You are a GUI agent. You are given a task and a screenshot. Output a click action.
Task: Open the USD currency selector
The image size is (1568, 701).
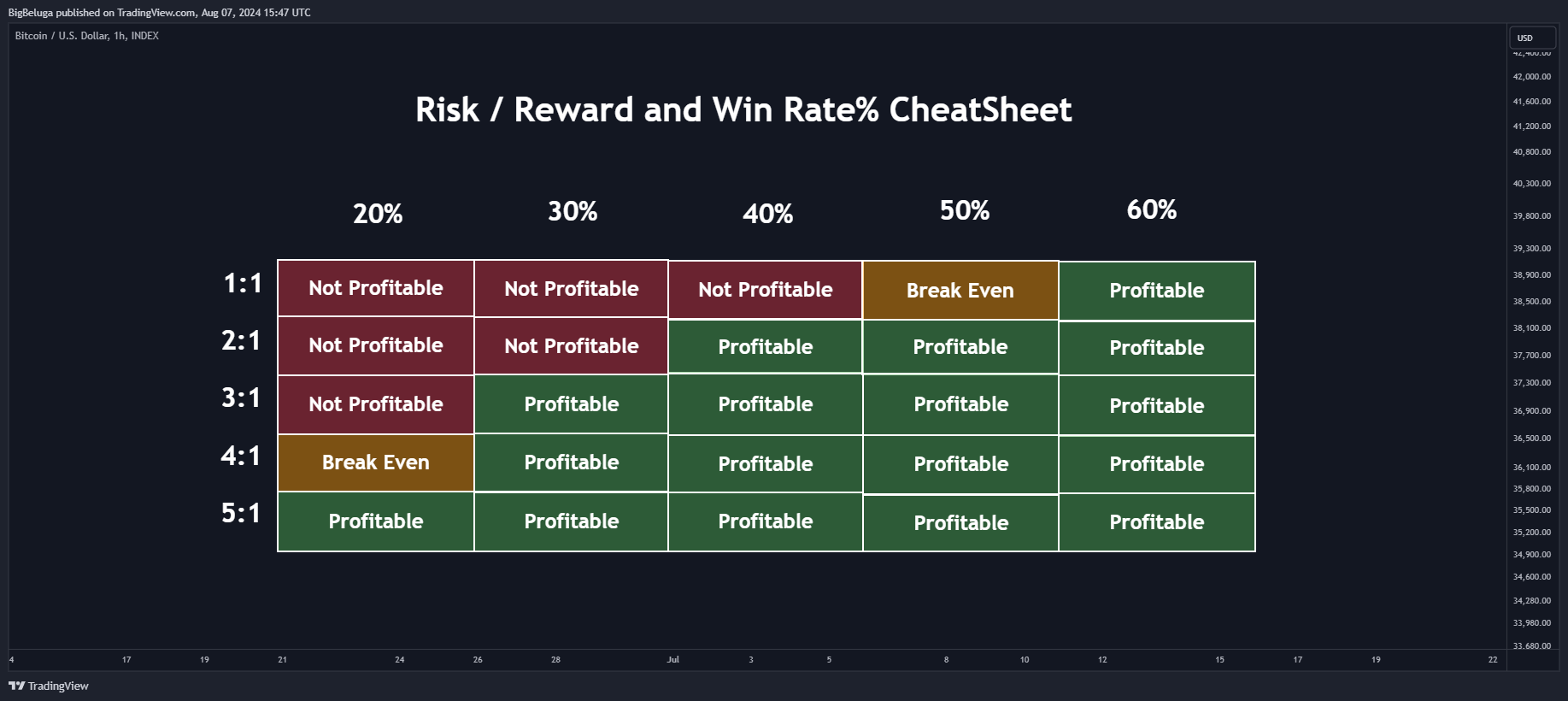click(x=1533, y=38)
